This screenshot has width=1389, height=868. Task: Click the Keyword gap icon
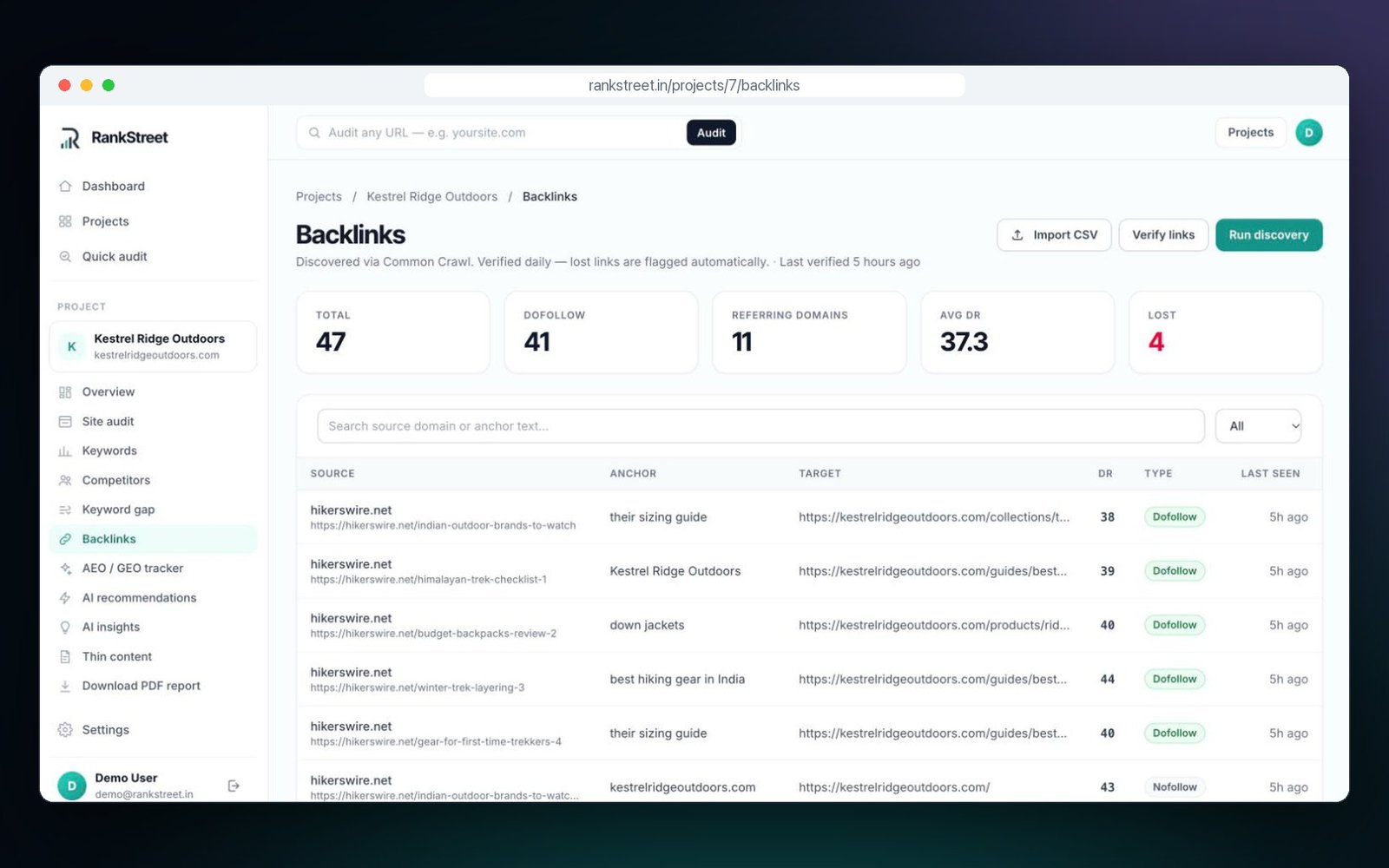click(65, 510)
